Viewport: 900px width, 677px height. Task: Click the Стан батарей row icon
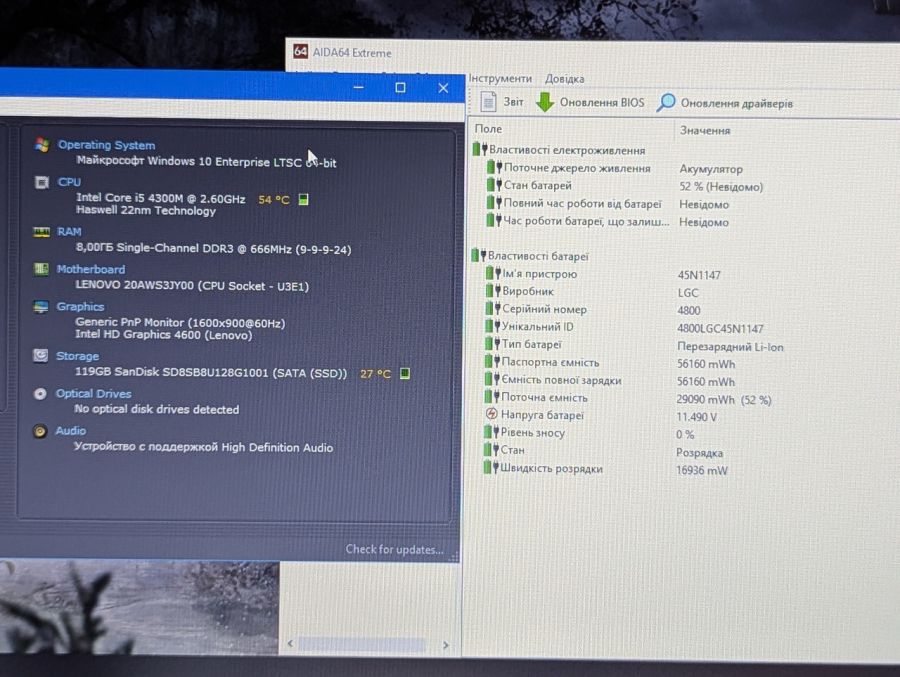494,185
